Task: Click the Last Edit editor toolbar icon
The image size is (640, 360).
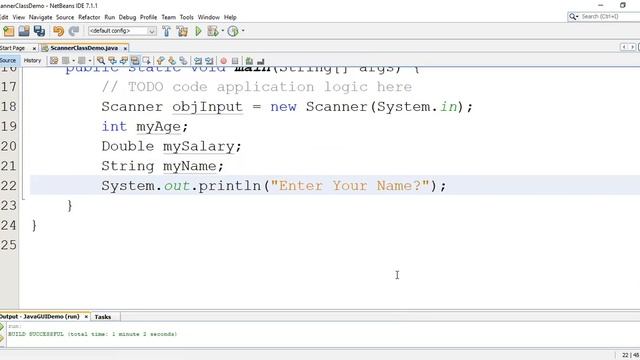Action: pyautogui.click(x=54, y=61)
